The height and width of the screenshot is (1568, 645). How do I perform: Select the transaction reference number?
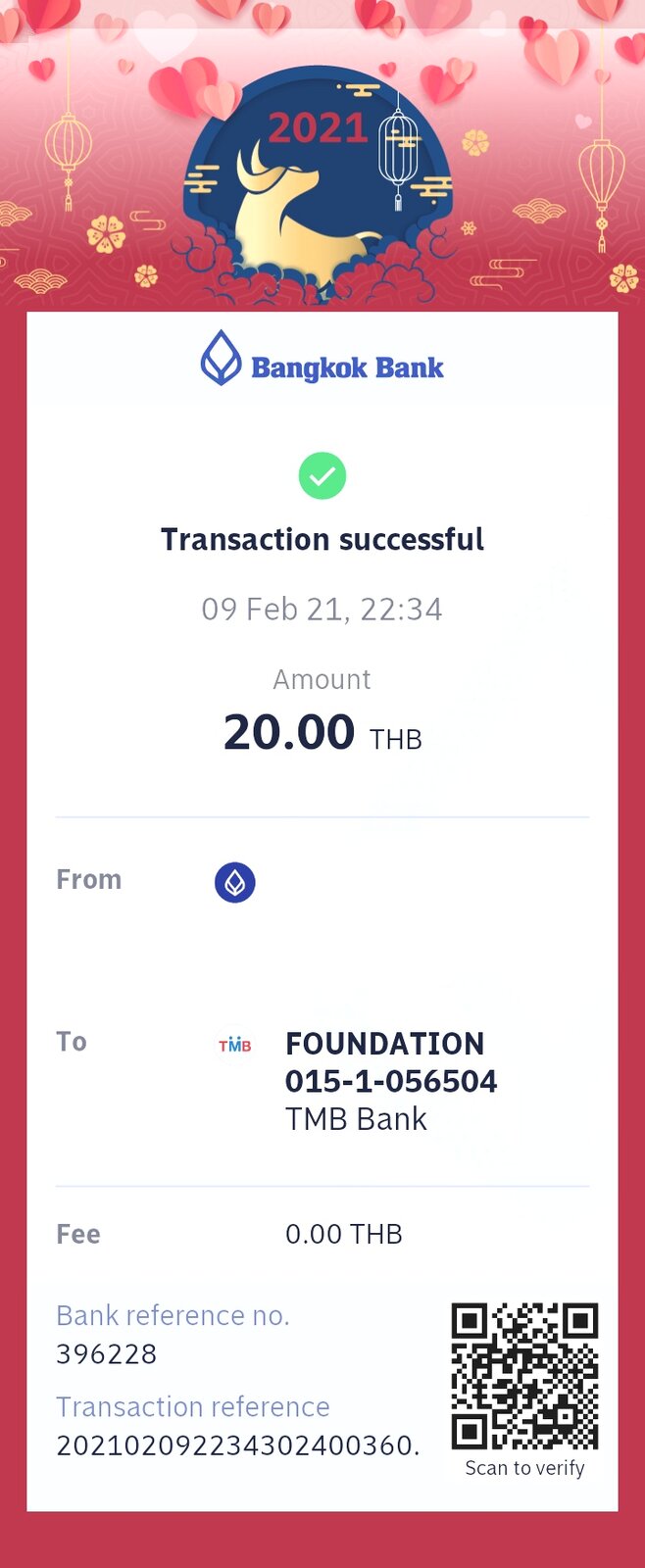pyautogui.click(x=237, y=1445)
